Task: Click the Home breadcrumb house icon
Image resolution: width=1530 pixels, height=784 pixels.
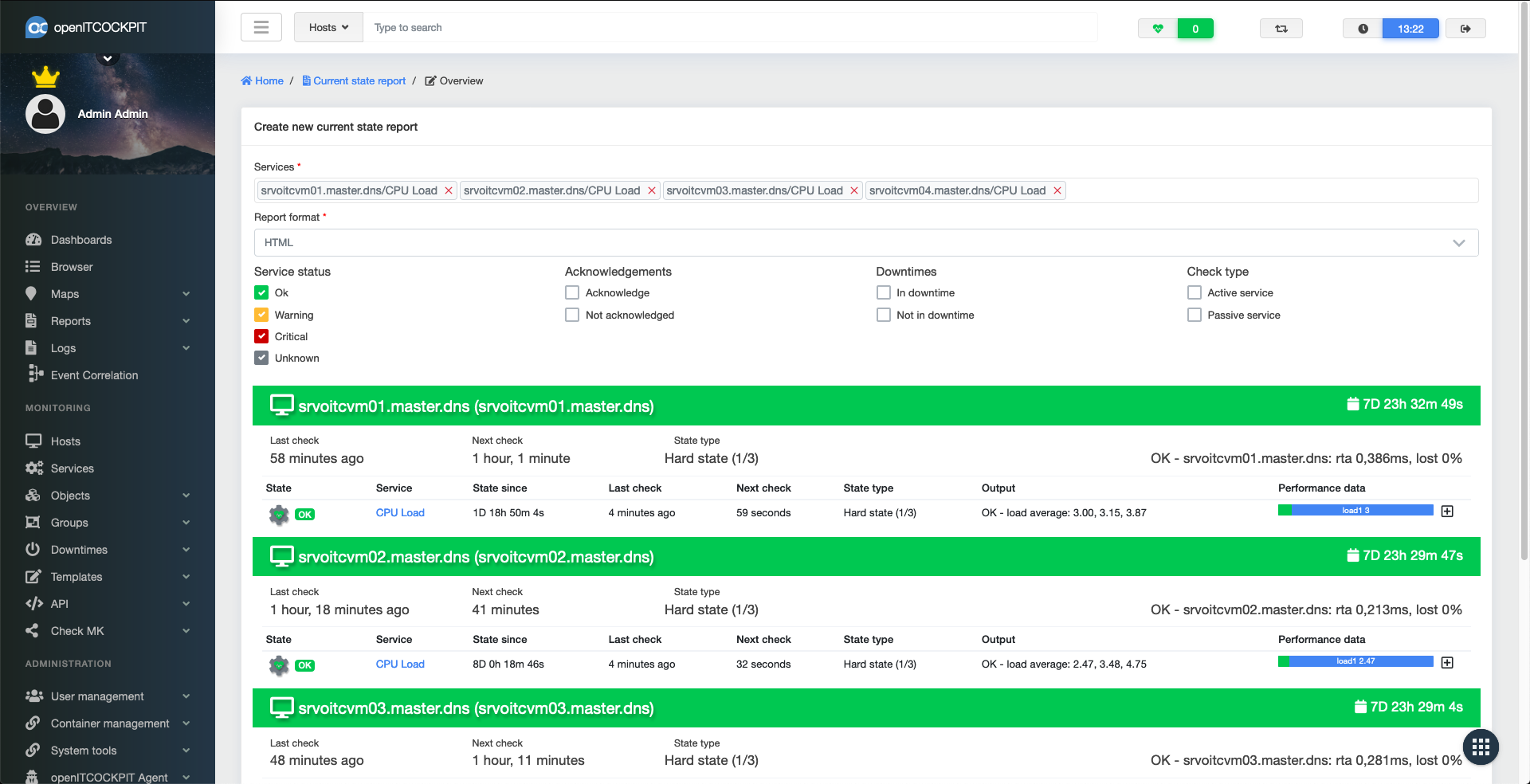Action: click(x=246, y=80)
